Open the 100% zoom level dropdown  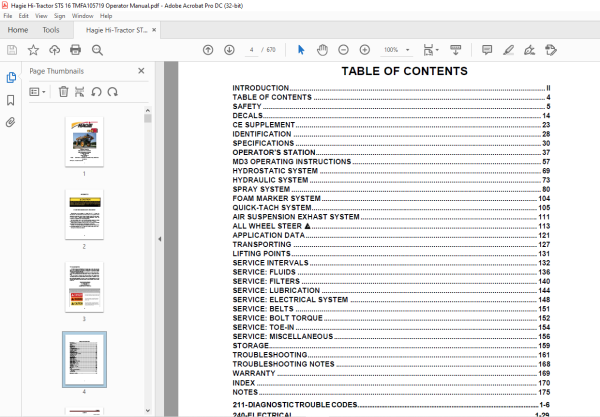396,50
